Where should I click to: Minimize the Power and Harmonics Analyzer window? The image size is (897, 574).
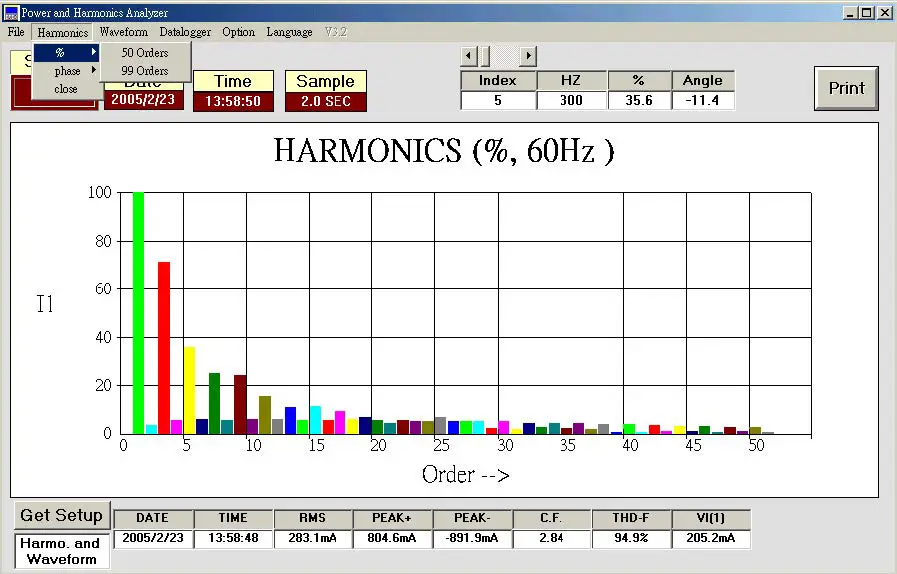coord(851,13)
